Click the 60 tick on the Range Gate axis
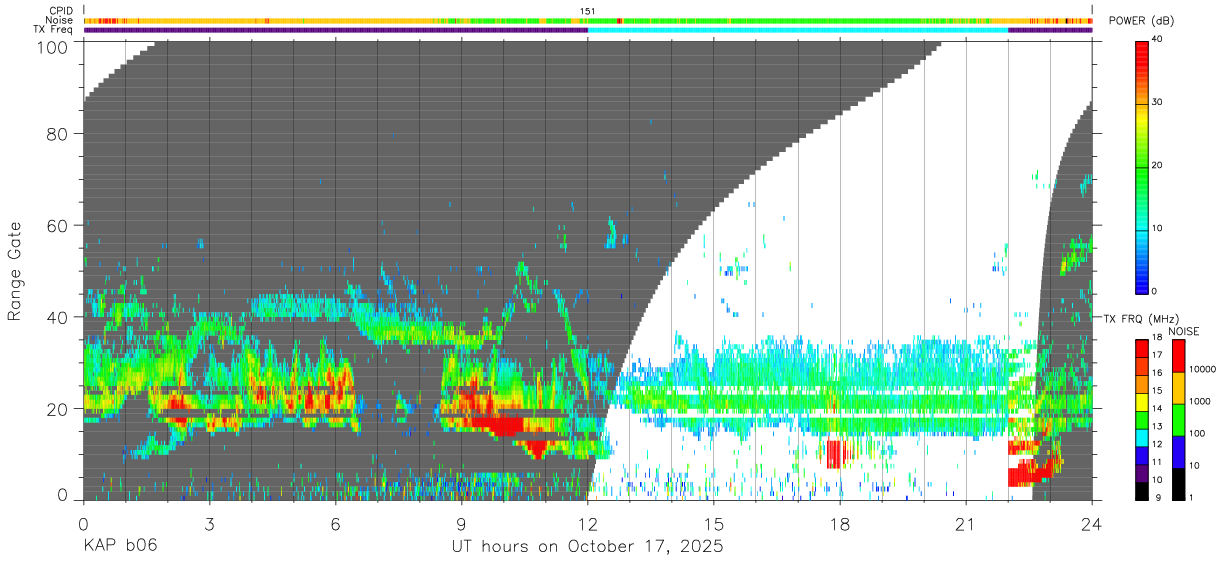 57,225
